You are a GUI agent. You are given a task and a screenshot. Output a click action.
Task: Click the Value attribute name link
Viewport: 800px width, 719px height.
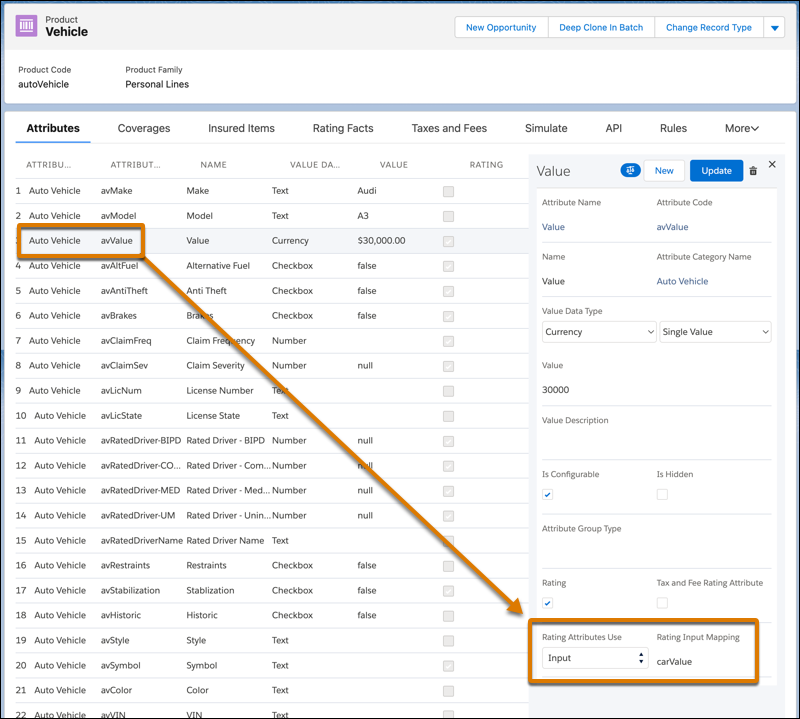(x=553, y=227)
